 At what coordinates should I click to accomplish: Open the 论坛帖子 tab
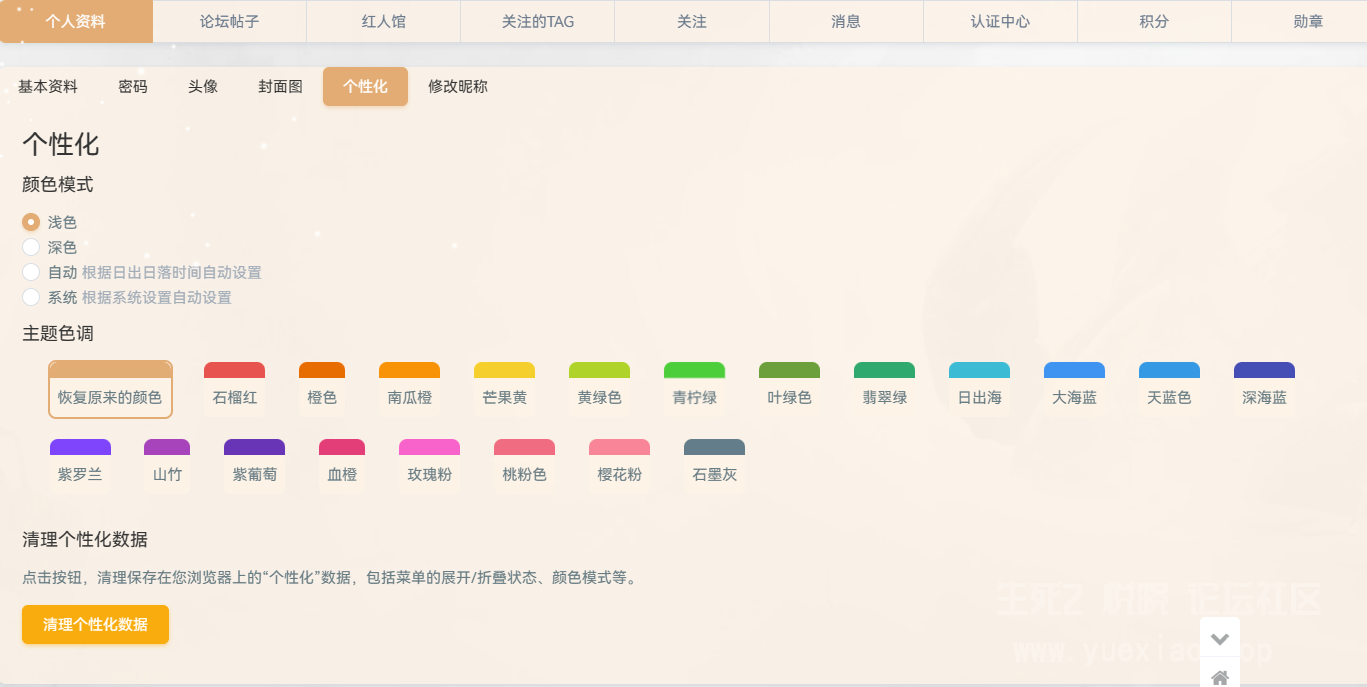[x=229, y=21]
